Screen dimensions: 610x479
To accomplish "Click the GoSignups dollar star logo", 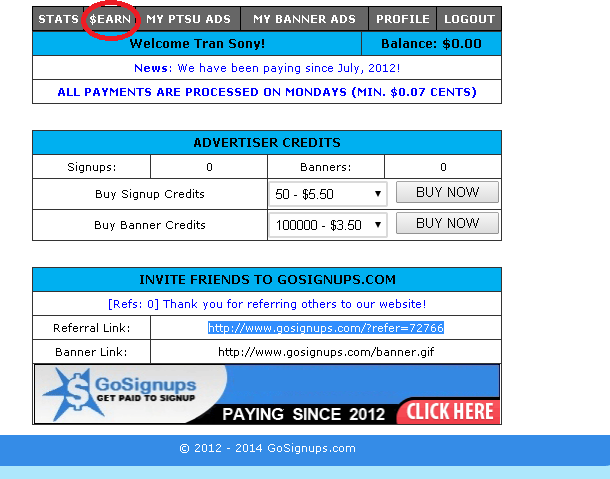I will pyautogui.click(x=74, y=394).
